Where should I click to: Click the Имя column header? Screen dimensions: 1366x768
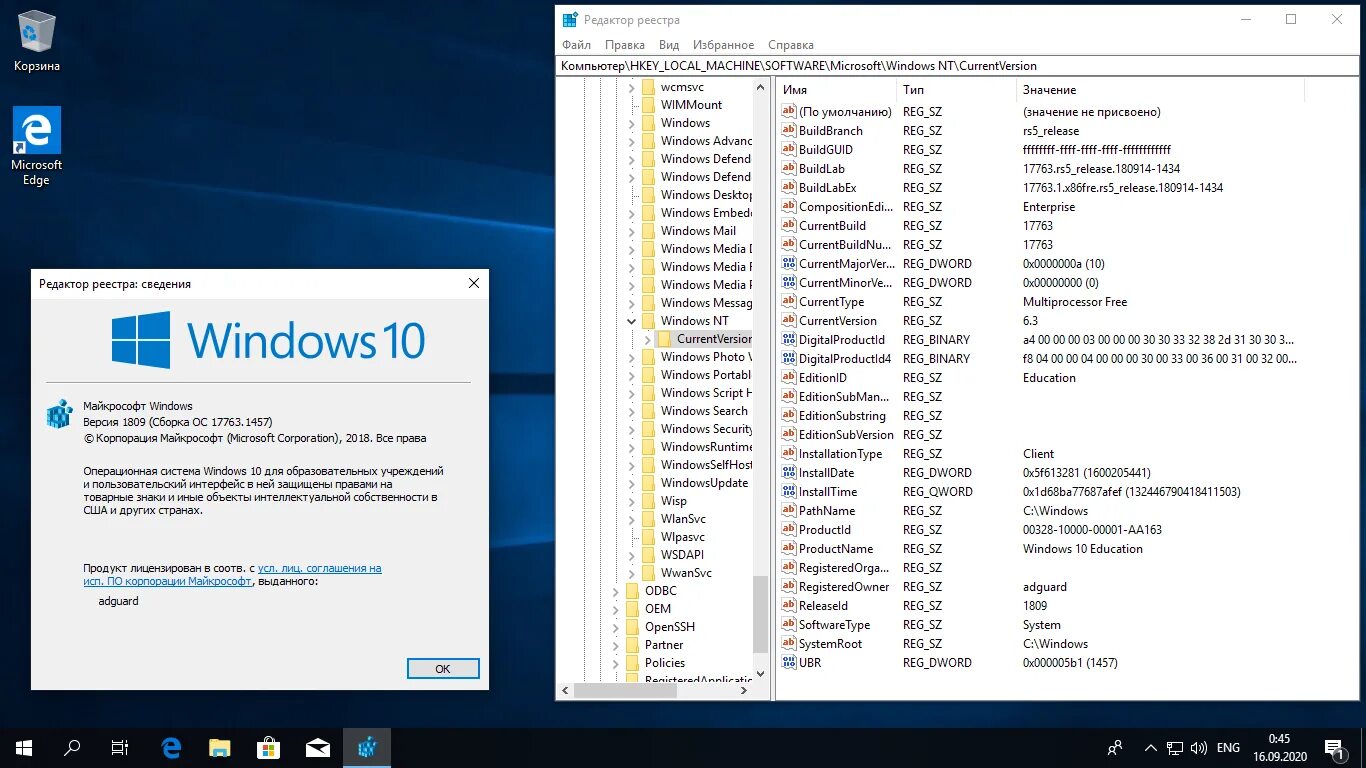click(x=837, y=90)
